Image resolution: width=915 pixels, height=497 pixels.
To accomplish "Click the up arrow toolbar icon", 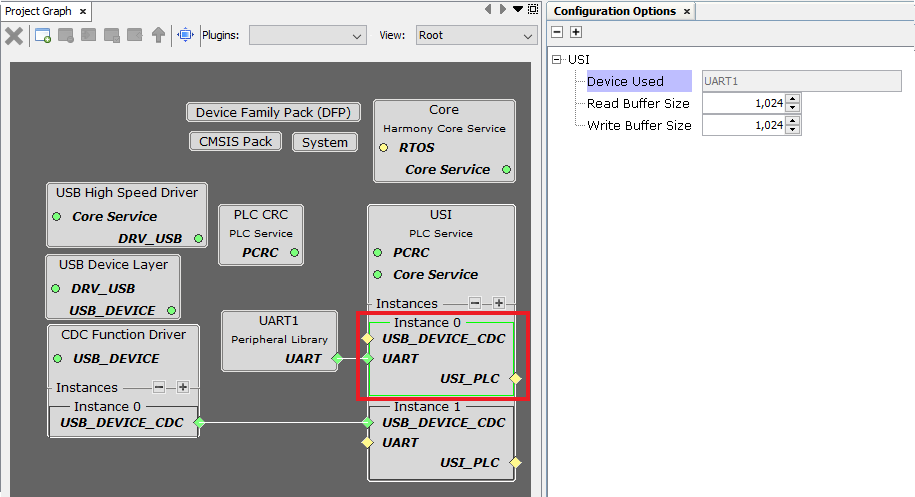I will tap(158, 36).
